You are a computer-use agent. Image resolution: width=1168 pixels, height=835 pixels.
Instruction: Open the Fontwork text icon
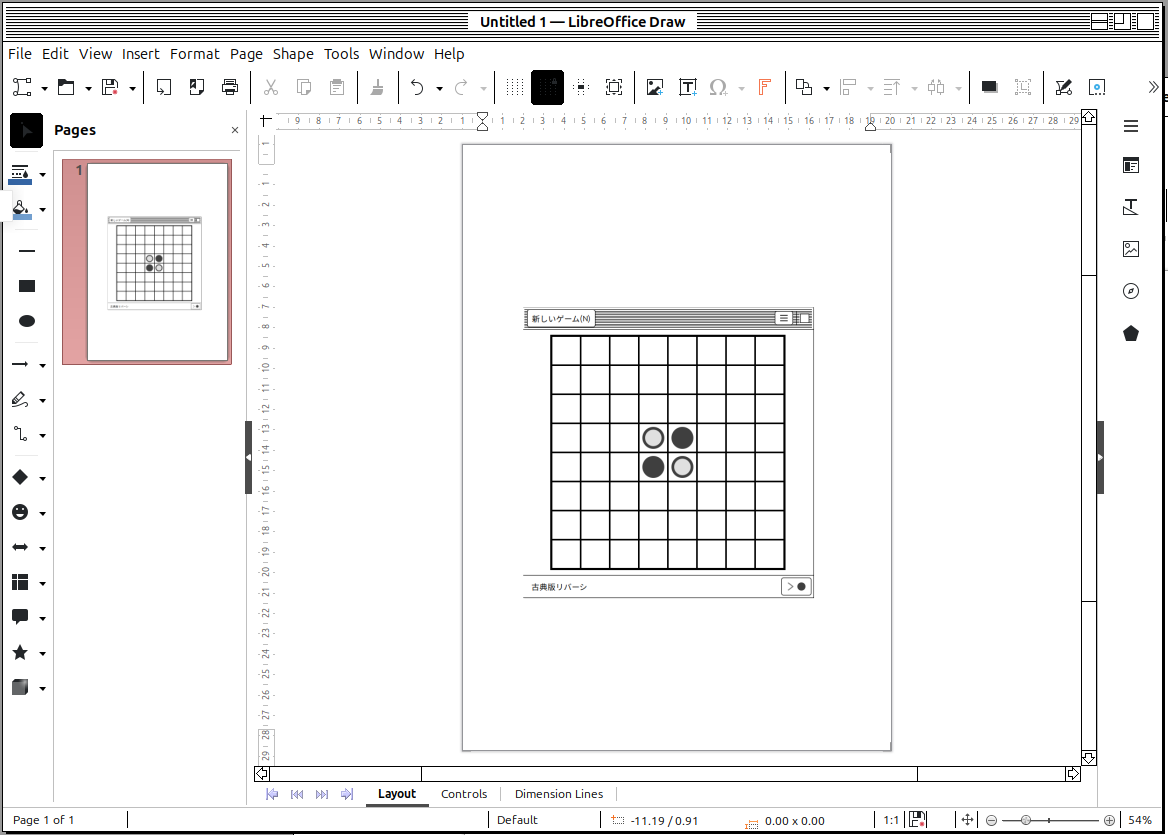pyautogui.click(x=764, y=88)
